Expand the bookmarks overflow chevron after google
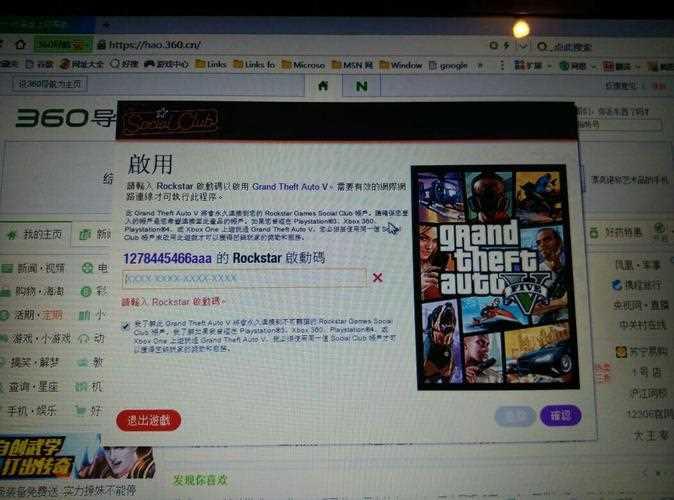Viewport: 674px width, 500px height. click(481, 65)
